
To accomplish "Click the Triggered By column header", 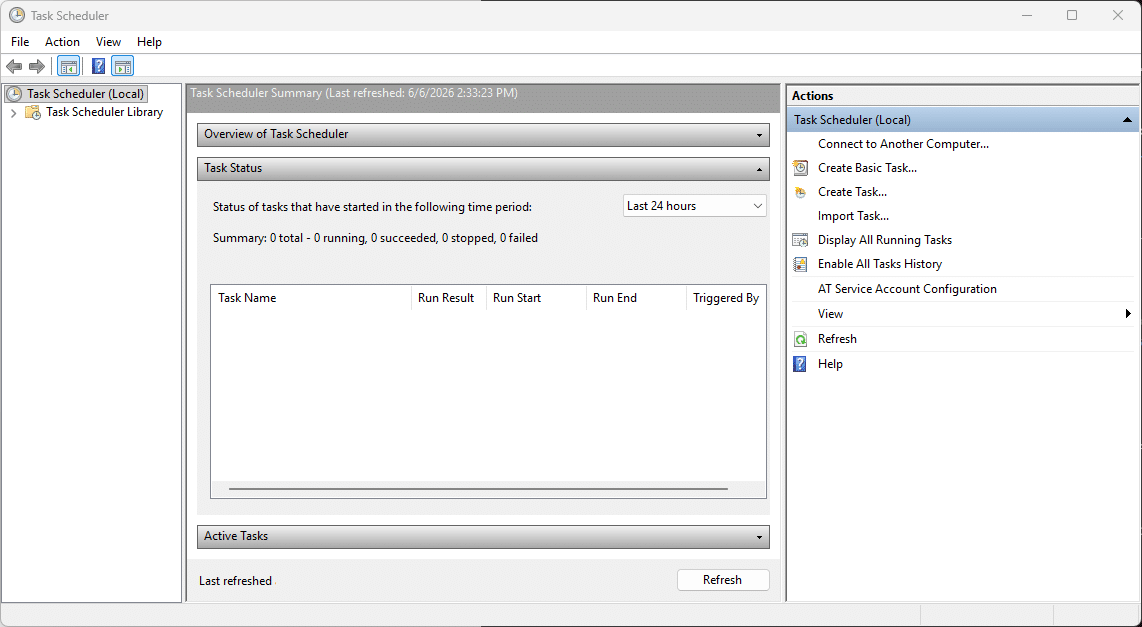I will click(x=726, y=298).
